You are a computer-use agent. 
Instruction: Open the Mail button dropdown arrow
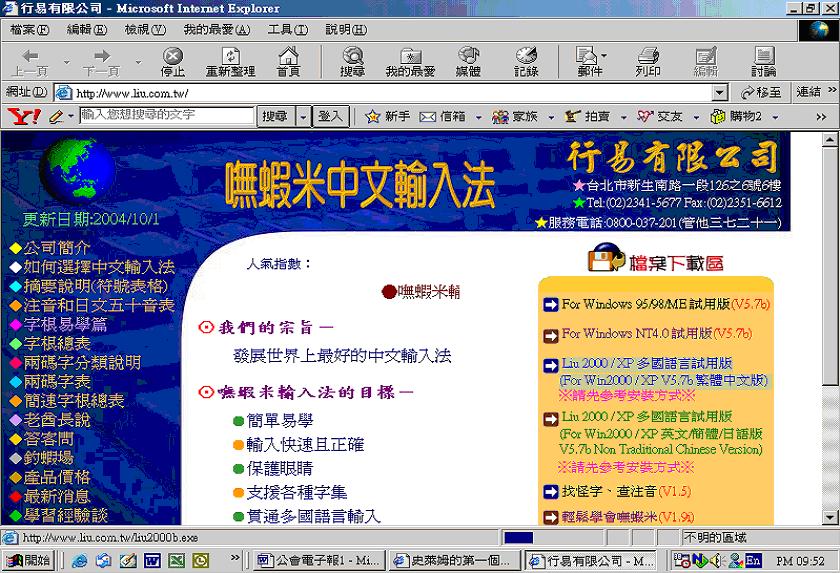click(x=604, y=56)
